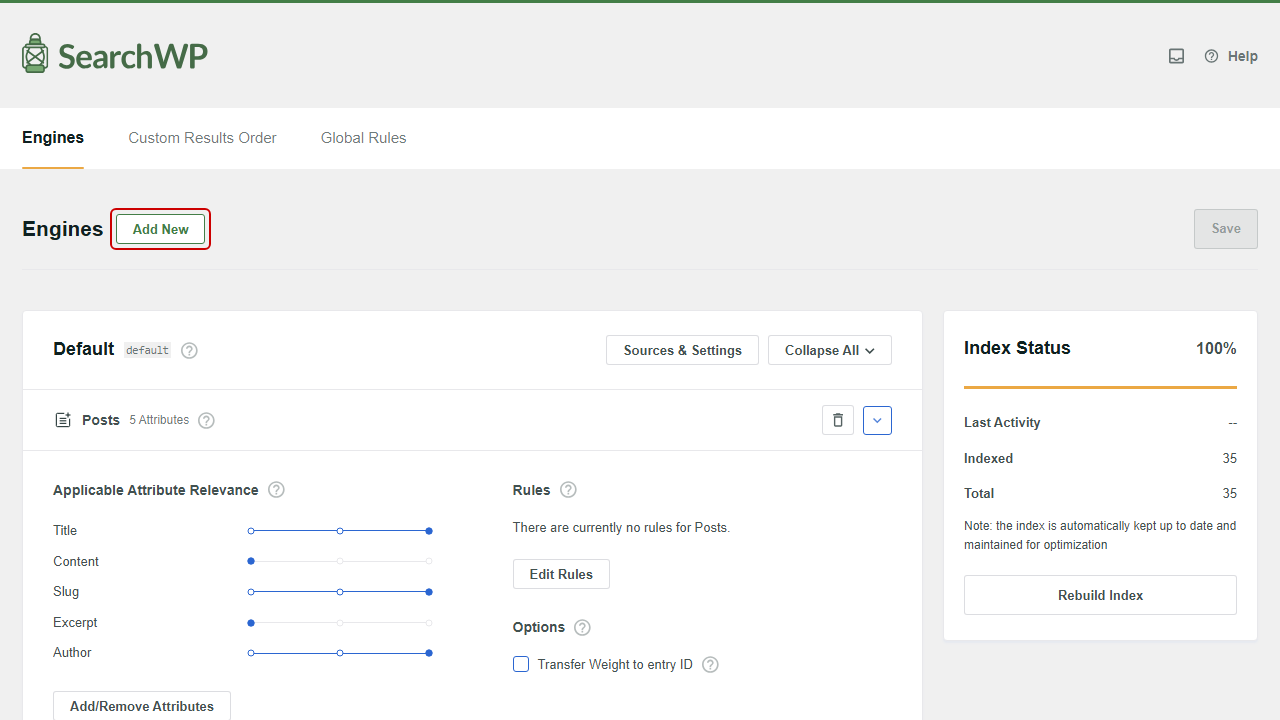Open the Collapse All dropdown
The width and height of the screenshot is (1280, 720).
830,350
